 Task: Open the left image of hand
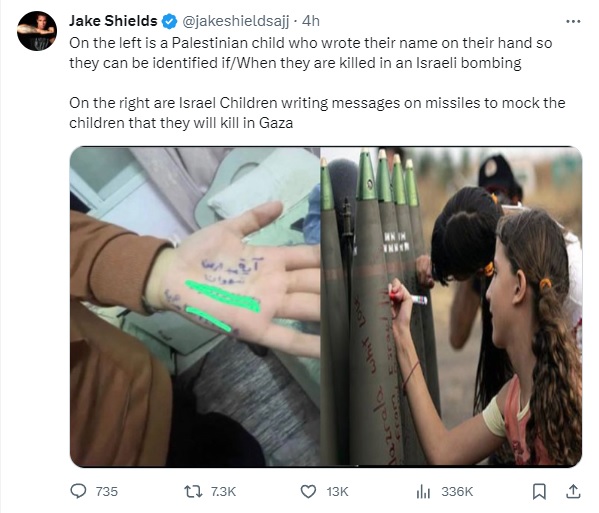(195, 307)
